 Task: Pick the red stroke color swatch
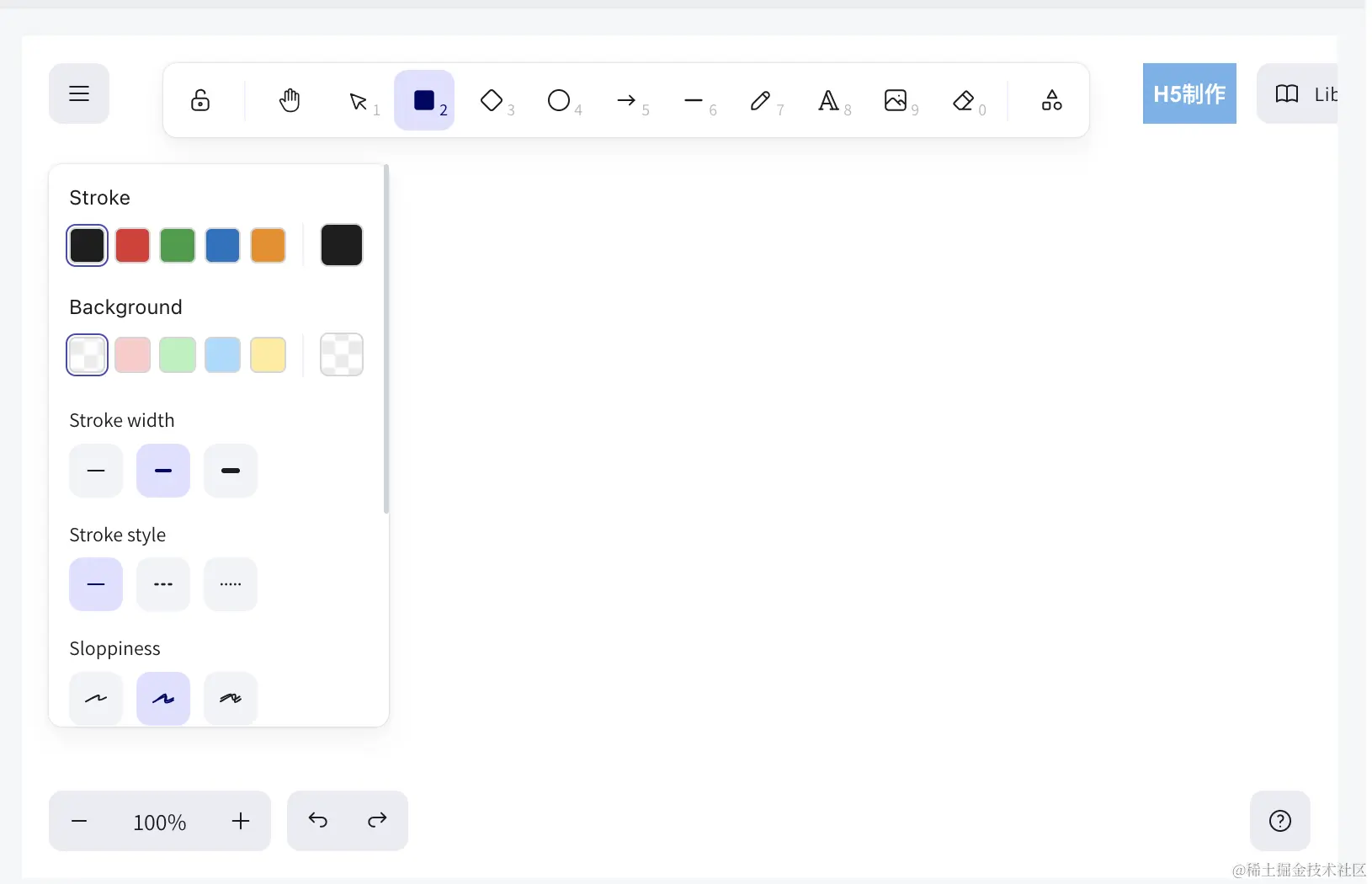point(132,245)
